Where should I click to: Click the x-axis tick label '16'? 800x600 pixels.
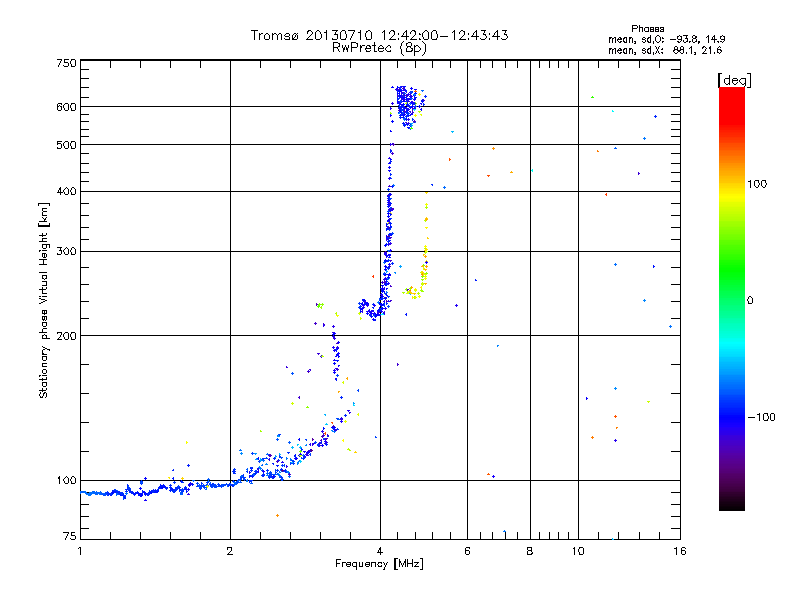pyautogui.click(x=680, y=551)
